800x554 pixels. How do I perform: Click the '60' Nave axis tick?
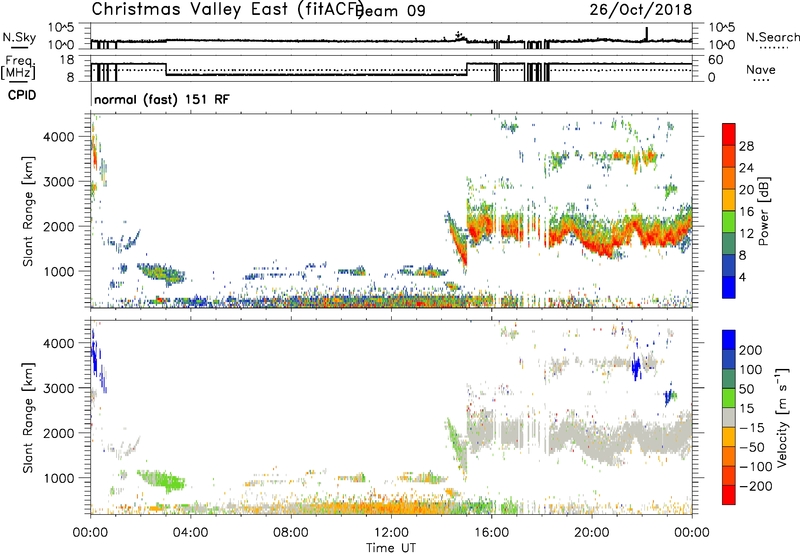[716, 60]
